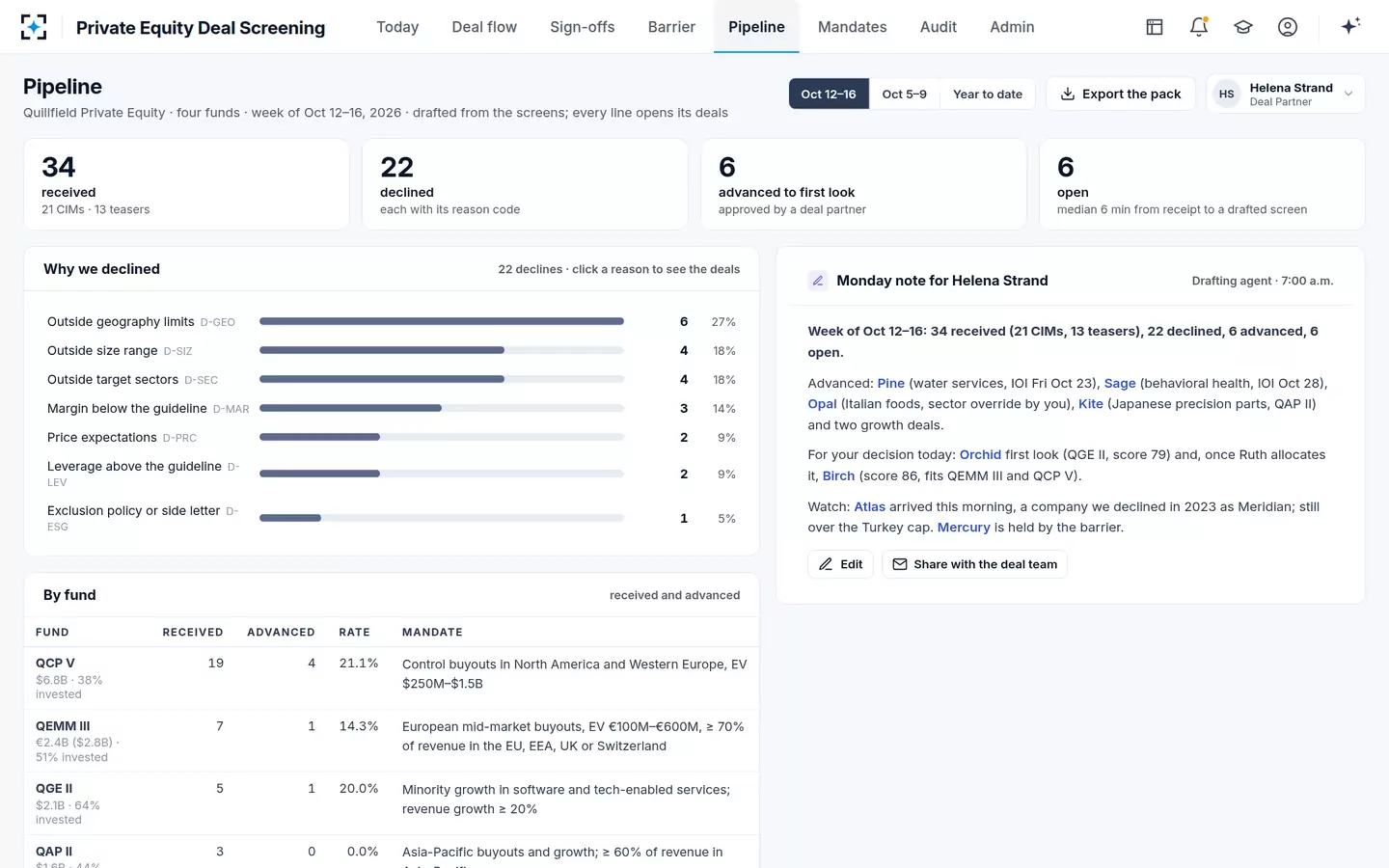
Task: Open the layout panel icon in header
Action: click(x=1155, y=27)
